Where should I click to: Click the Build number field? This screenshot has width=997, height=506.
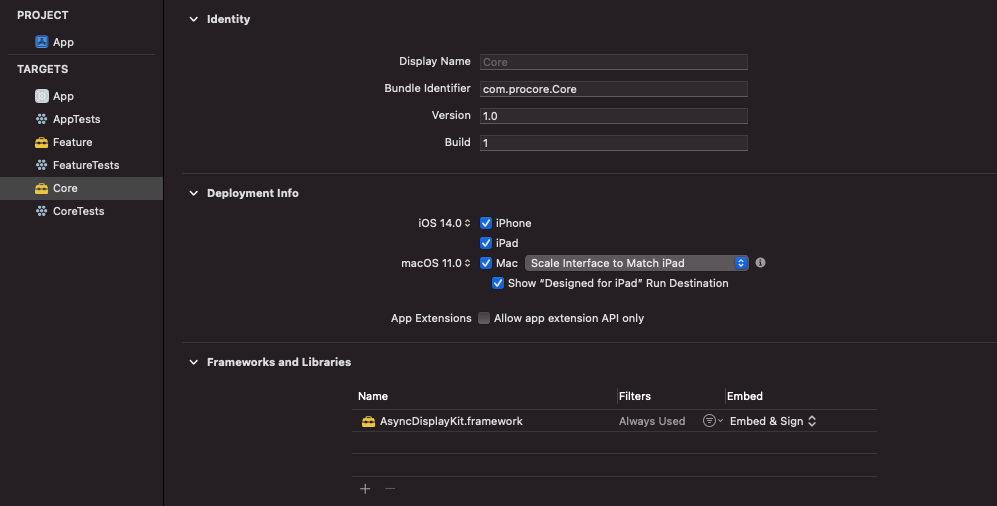tap(614, 142)
